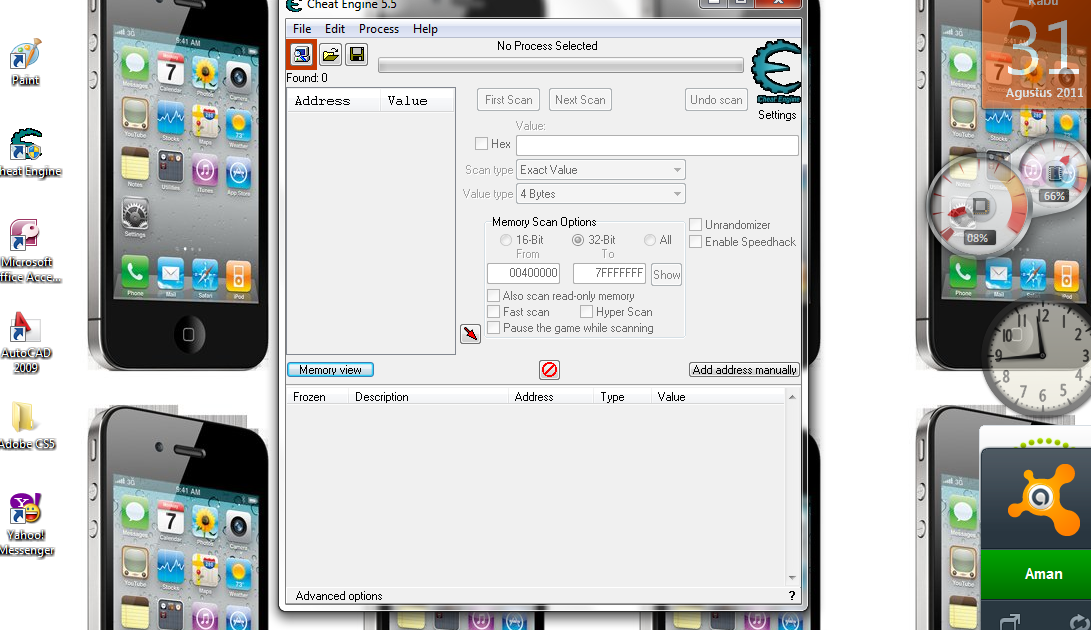Screen dimensions: 1091x630
Task: Open the Process menu
Action: [379, 29]
